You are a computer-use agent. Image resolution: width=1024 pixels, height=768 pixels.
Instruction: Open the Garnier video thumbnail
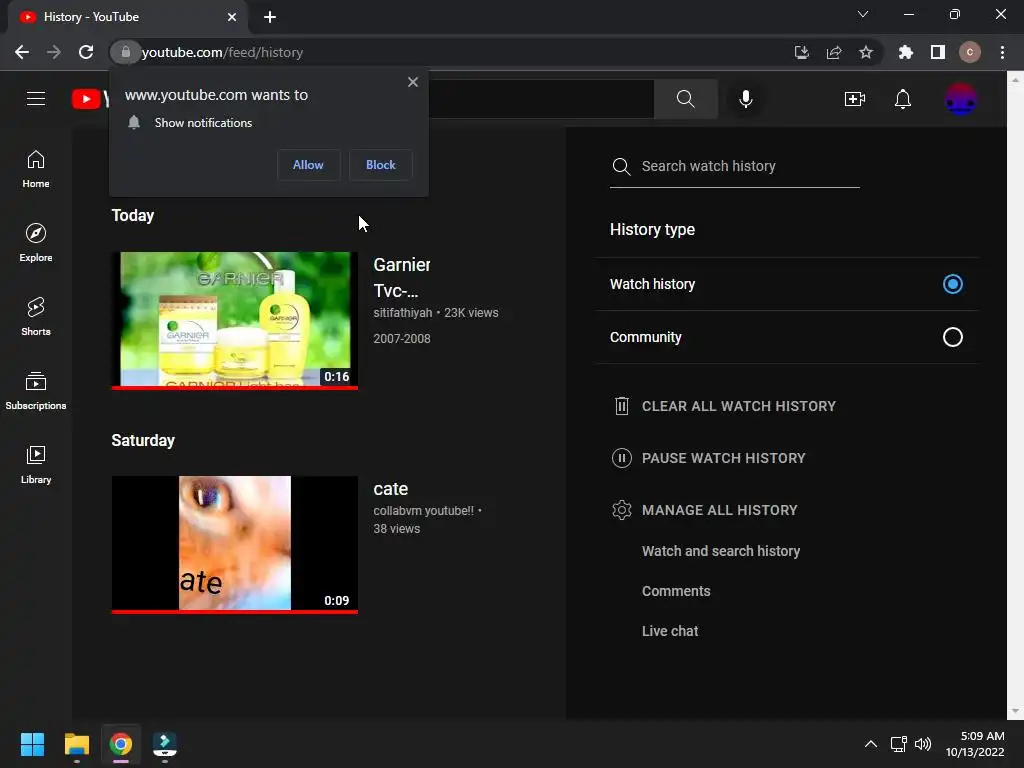coord(234,320)
